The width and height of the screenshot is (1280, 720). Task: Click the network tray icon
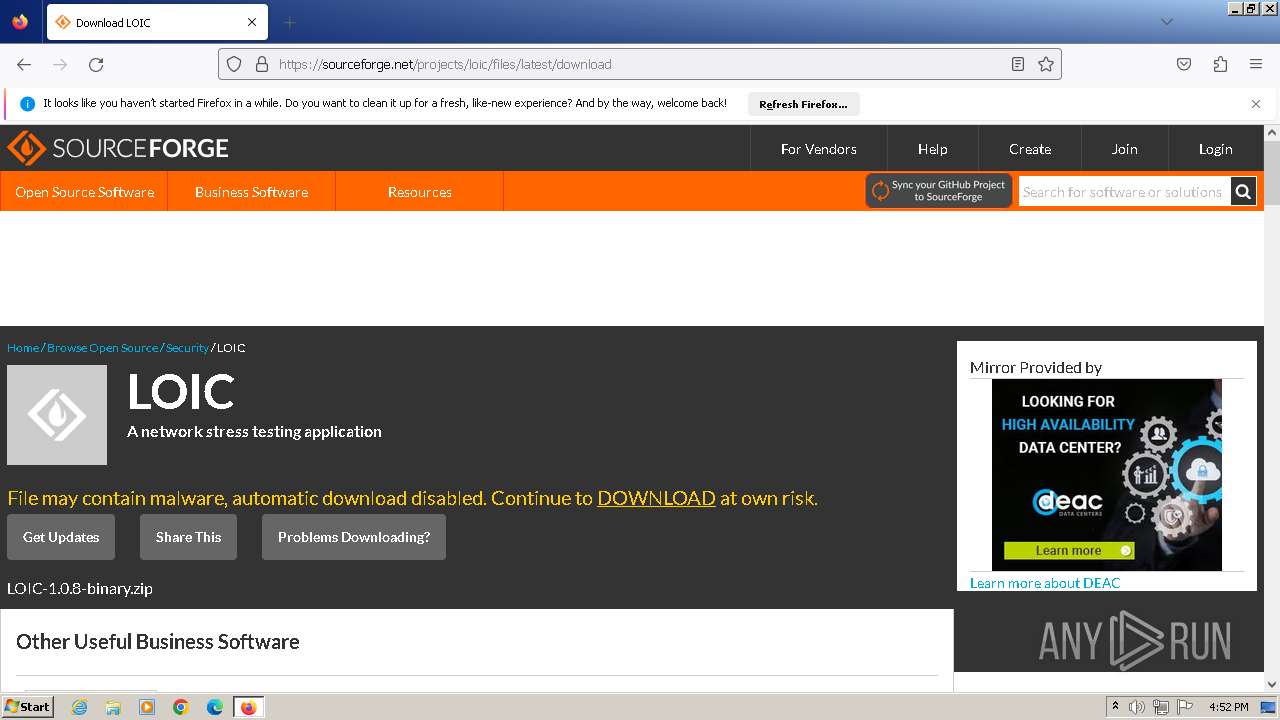pyautogui.click(x=1161, y=707)
